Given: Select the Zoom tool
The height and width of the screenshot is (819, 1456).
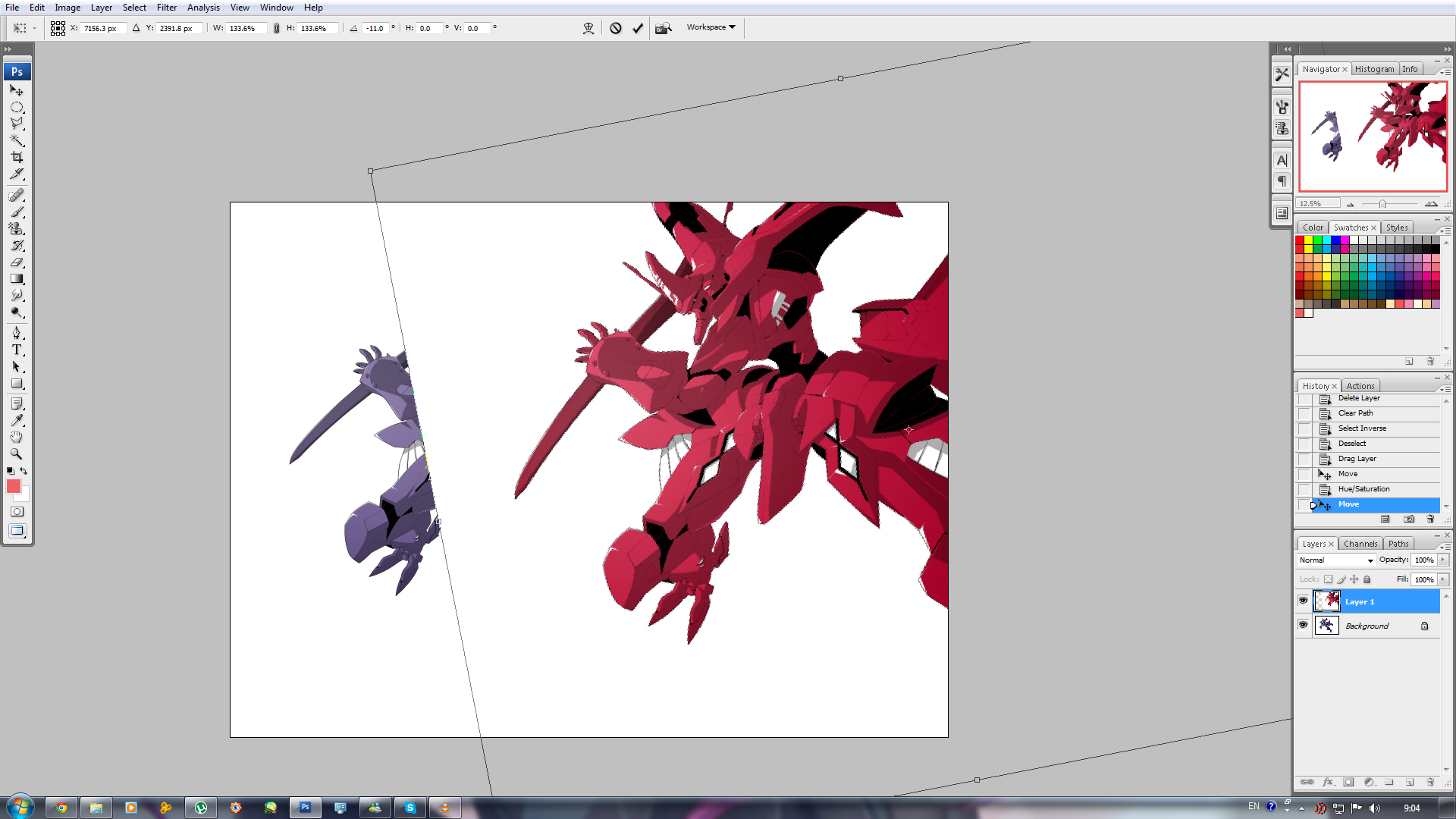Looking at the screenshot, I should (16, 453).
